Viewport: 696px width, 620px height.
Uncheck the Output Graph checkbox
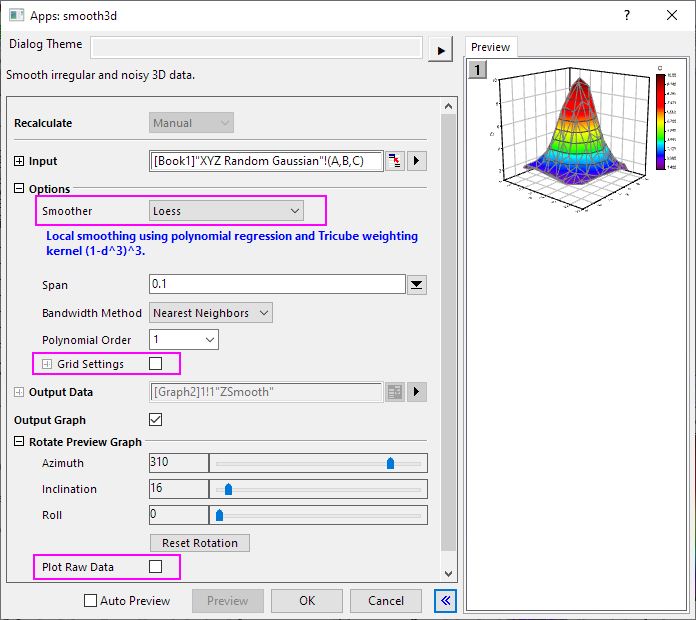click(x=155, y=420)
